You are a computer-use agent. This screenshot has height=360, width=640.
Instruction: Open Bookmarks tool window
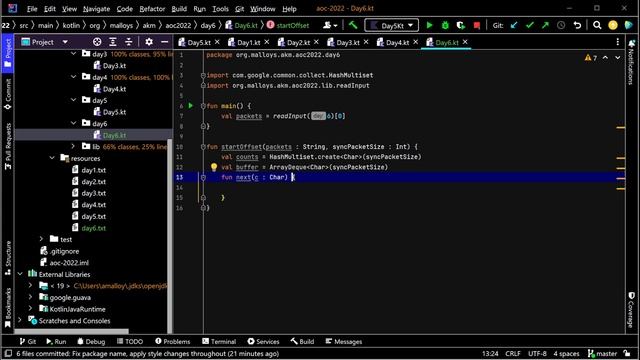pos(8,308)
